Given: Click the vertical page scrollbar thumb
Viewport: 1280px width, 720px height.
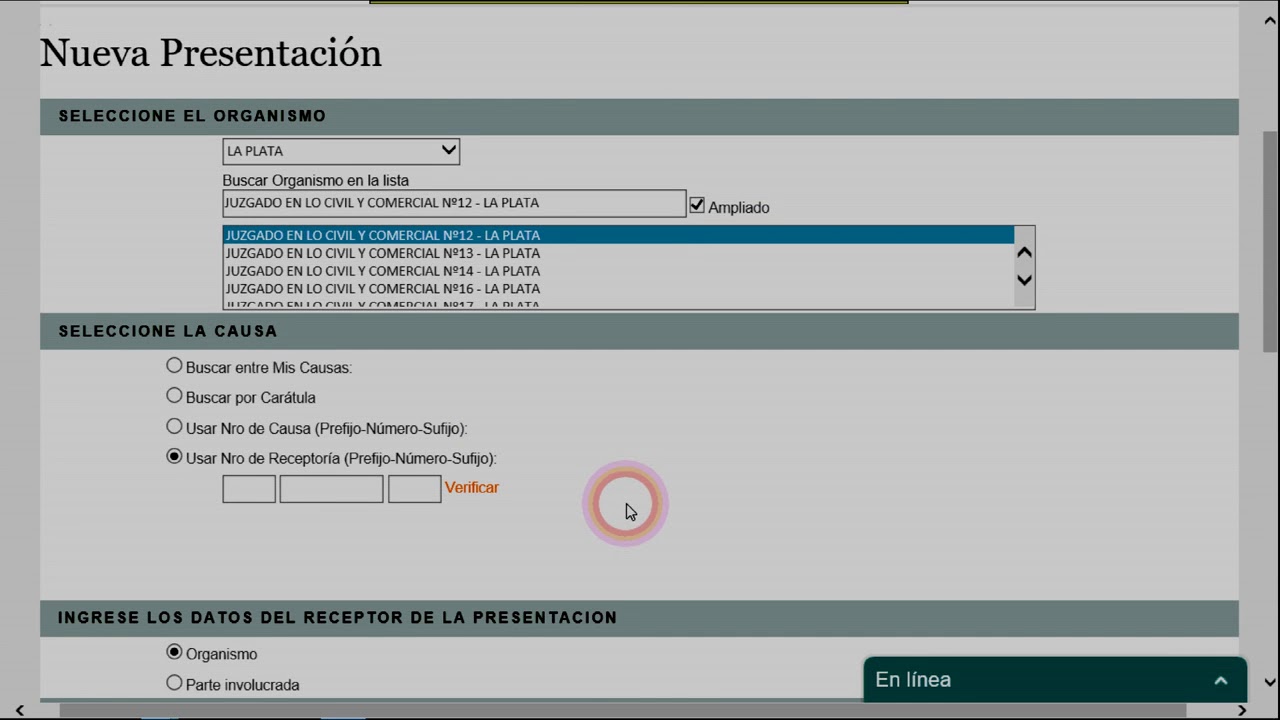Looking at the screenshot, I should 1270,241.
